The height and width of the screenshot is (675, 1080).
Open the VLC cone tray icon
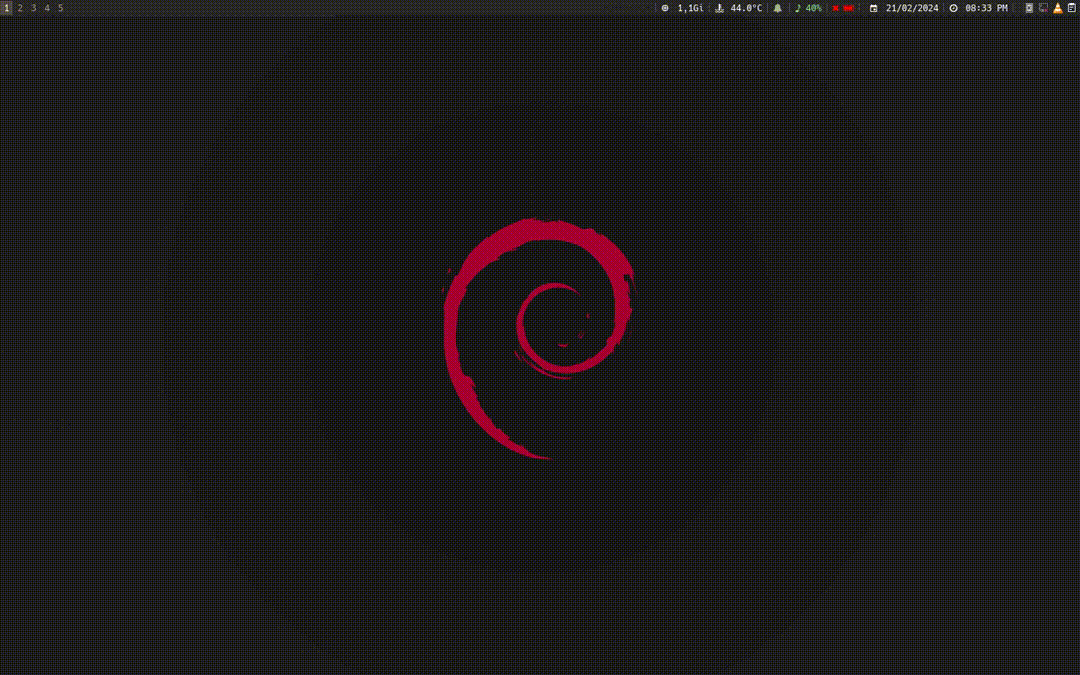[x=1058, y=8]
